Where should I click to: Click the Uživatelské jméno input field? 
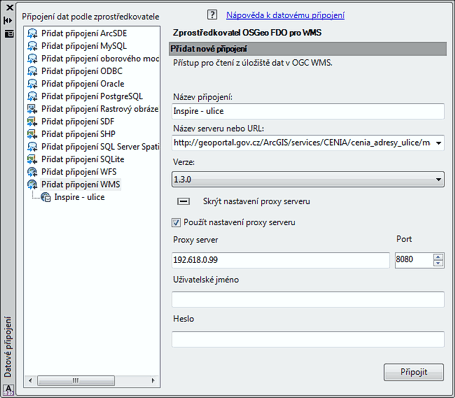(308, 299)
